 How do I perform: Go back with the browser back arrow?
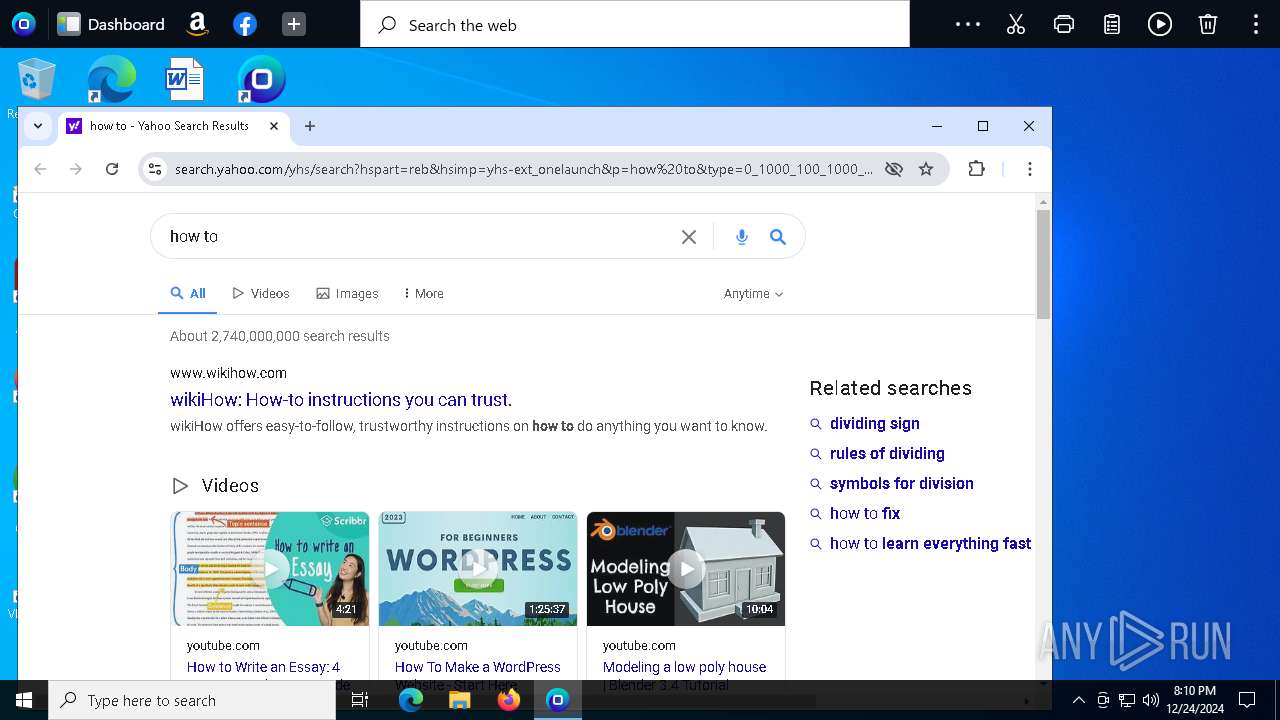(x=40, y=169)
